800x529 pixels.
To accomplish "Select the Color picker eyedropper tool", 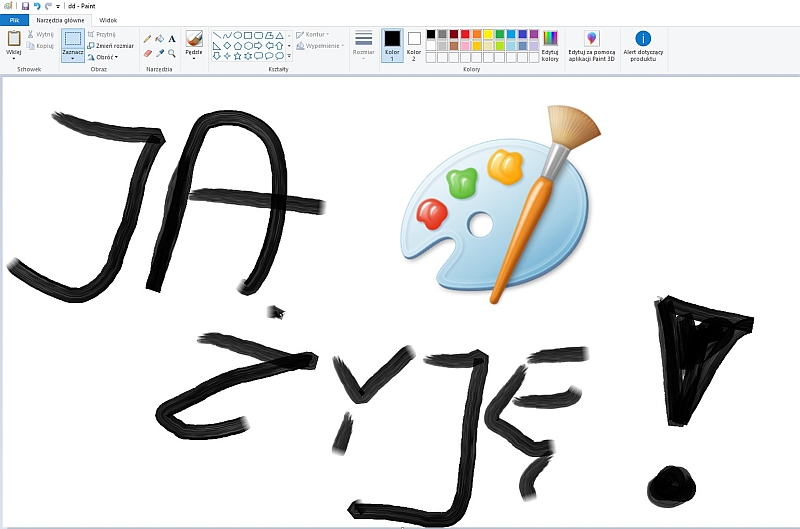I will (x=160, y=53).
